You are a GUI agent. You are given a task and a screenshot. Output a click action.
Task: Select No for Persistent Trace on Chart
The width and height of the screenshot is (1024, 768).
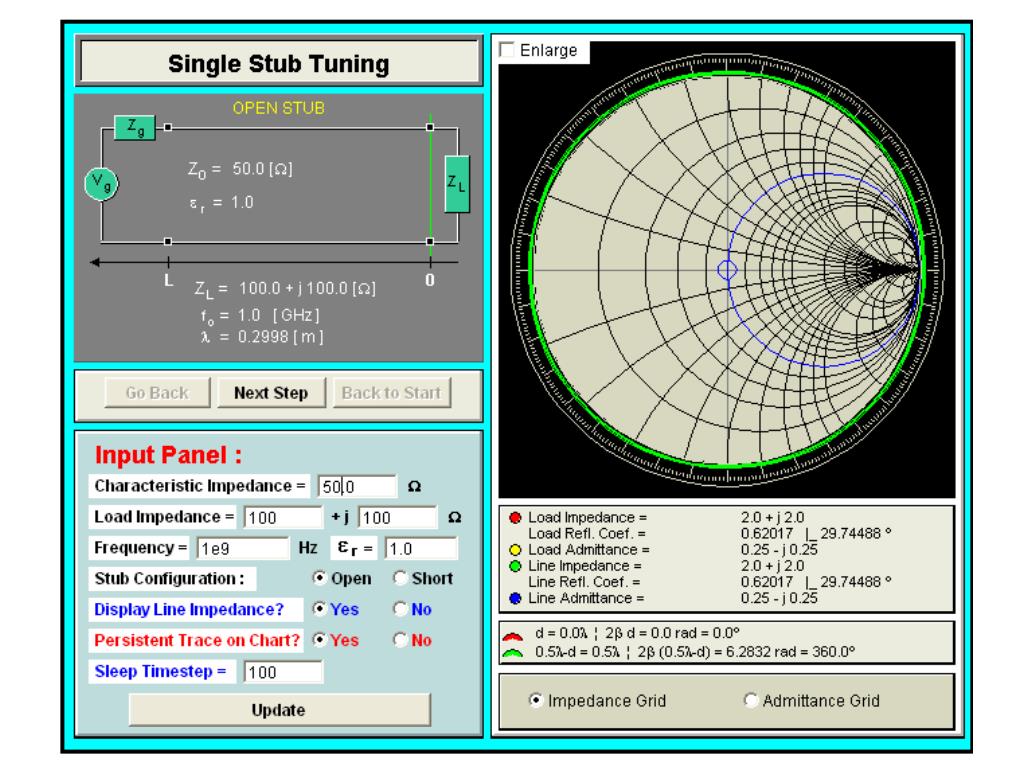(400, 640)
